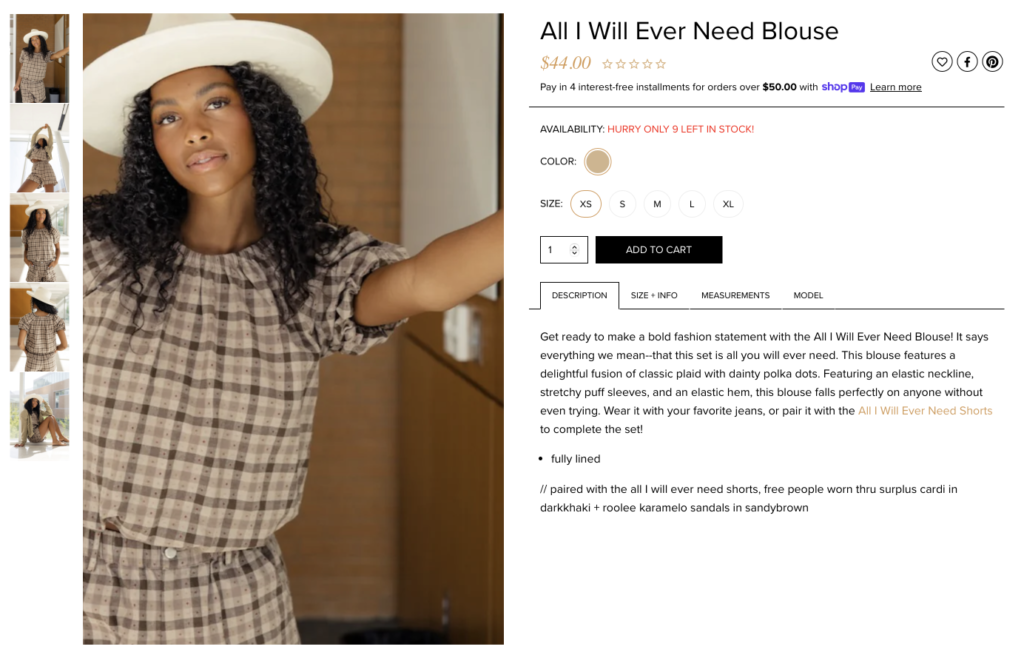Select the tan color swatch
This screenshot has width=1024, height=655.
click(598, 161)
